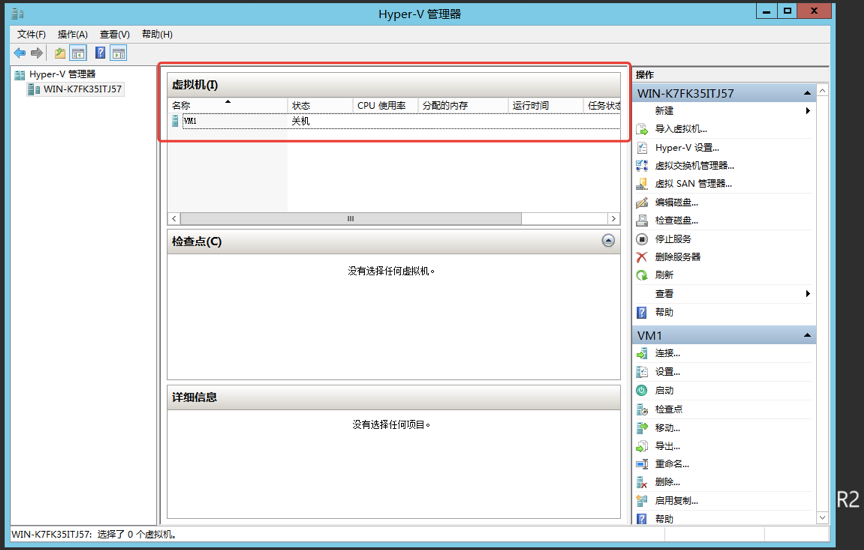
Task: Toggle the show/hide console tree icon
Action: [x=78, y=53]
